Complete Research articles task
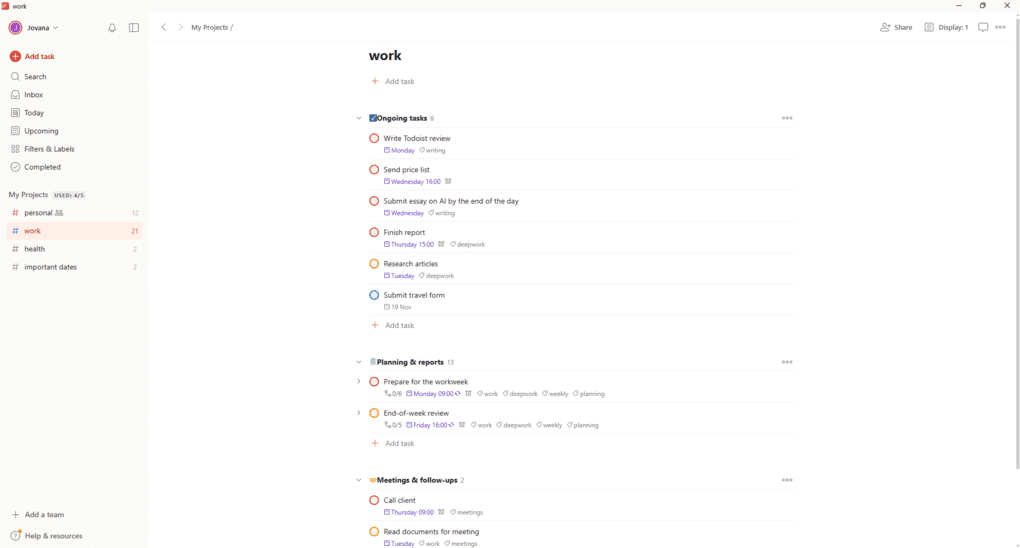Viewport: 1020px width, 548px height. 374,264
